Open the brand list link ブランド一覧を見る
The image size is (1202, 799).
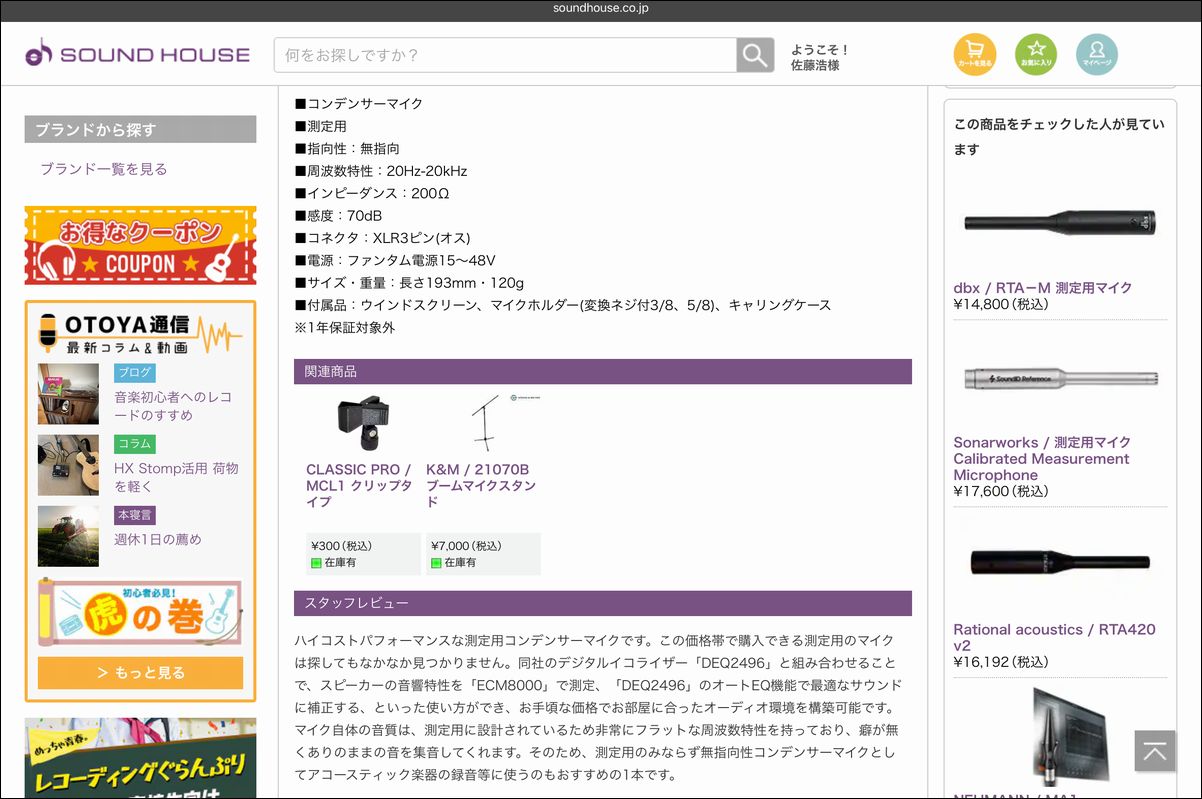pos(104,169)
